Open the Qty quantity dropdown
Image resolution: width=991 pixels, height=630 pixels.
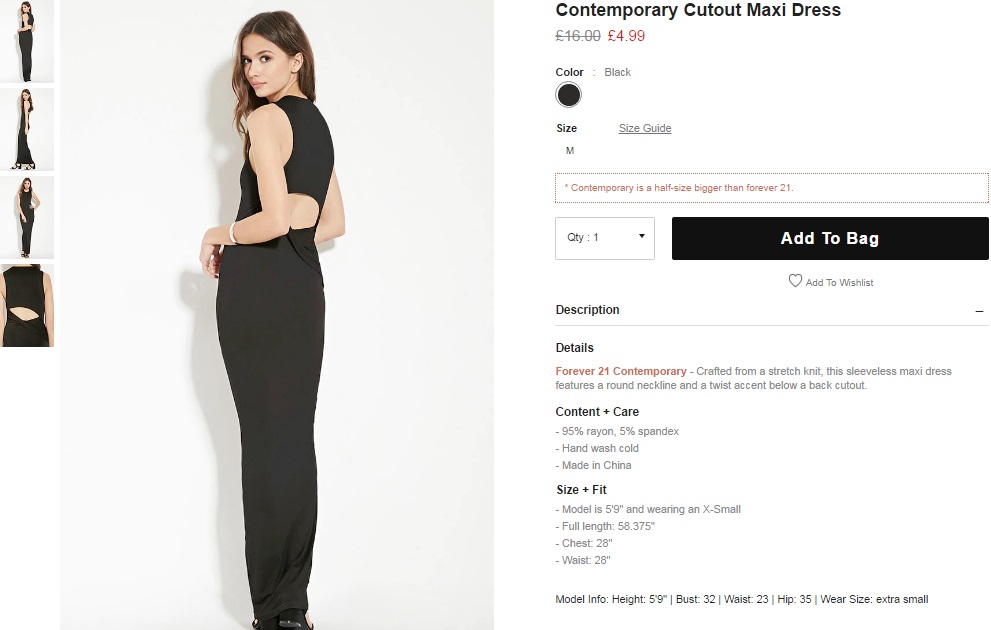tap(605, 238)
